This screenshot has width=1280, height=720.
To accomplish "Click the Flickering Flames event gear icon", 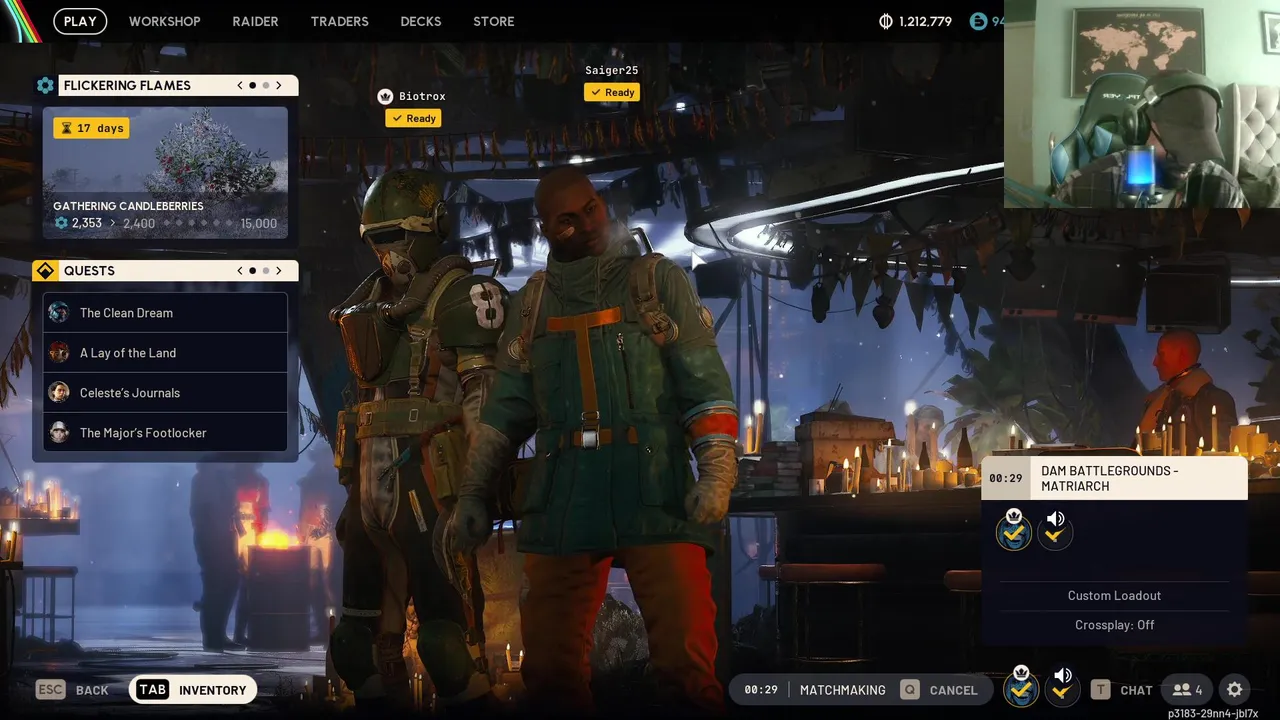I will click(45, 85).
